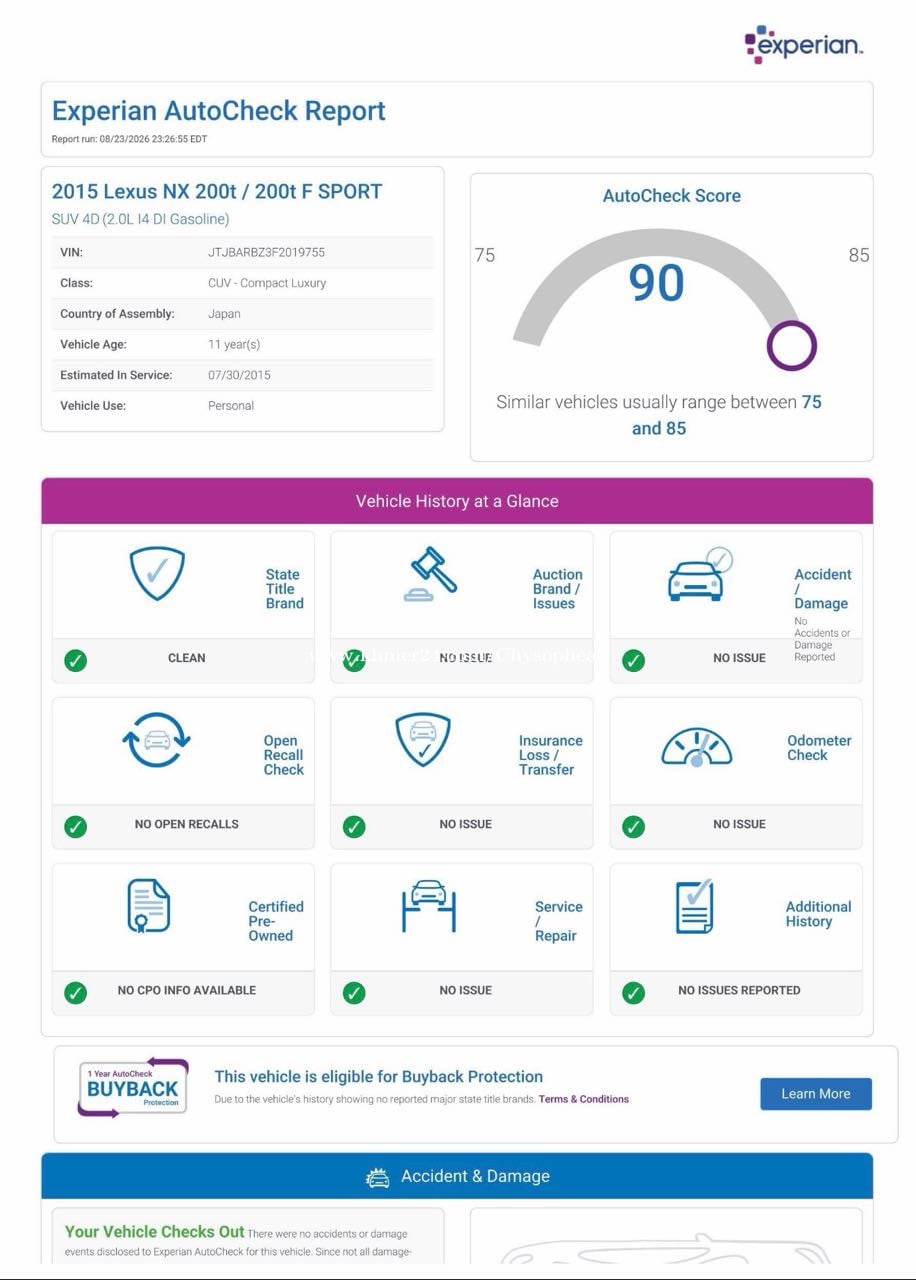This screenshot has height=1280, width=916.
Task: Open the Terms & Conditions link
Action: pyautogui.click(x=584, y=1099)
